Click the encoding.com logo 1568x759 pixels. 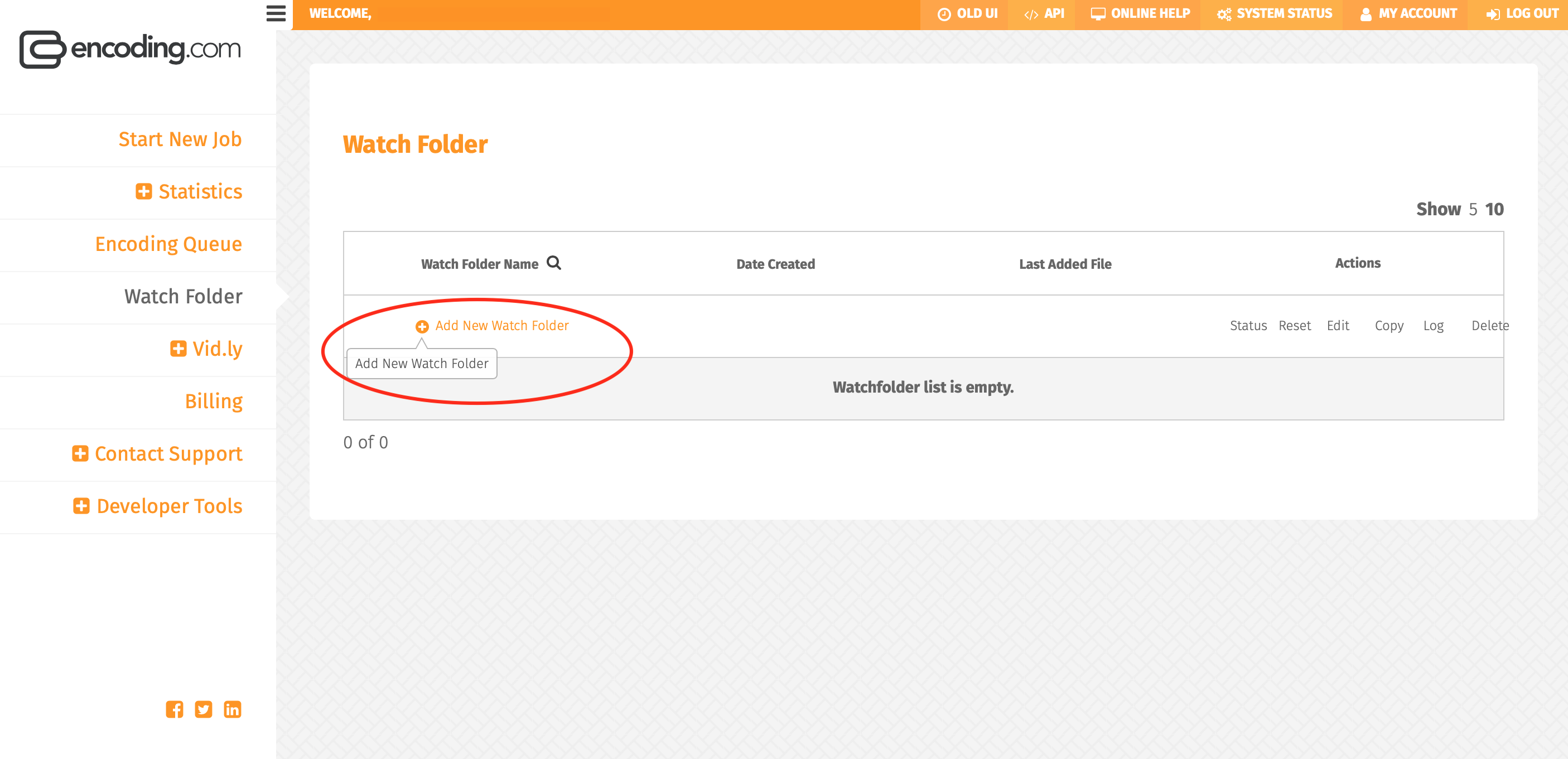pyautogui.click(x=131, y=49)
